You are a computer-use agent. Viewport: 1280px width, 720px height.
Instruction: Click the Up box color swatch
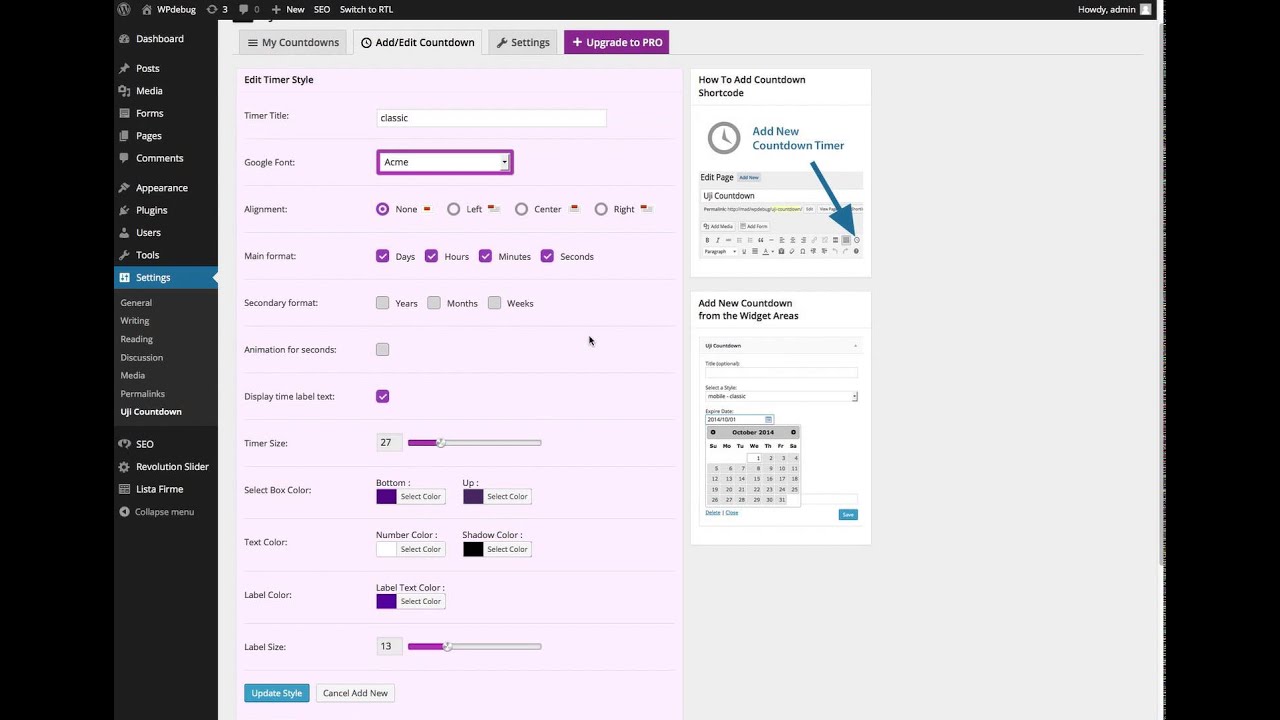(x=473, y=496)
